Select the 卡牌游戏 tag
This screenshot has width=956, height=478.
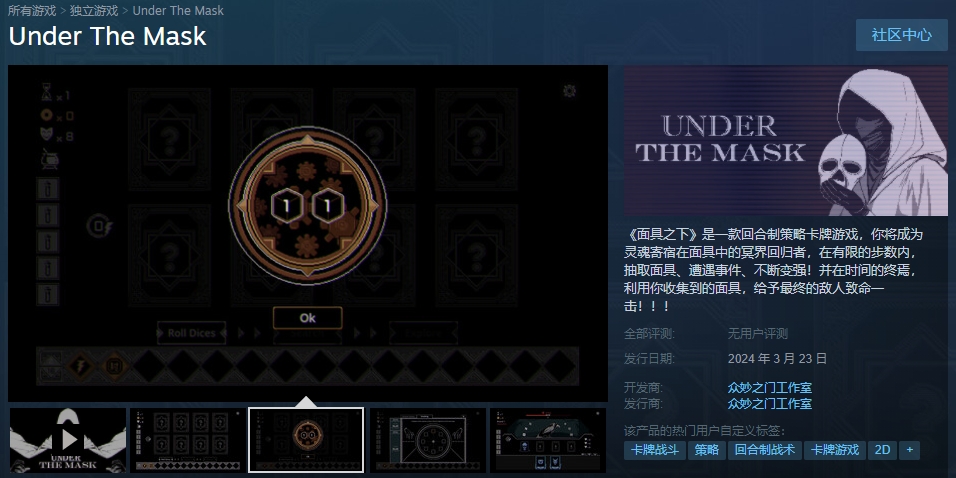pyautogui.click(x=834, y=450)
